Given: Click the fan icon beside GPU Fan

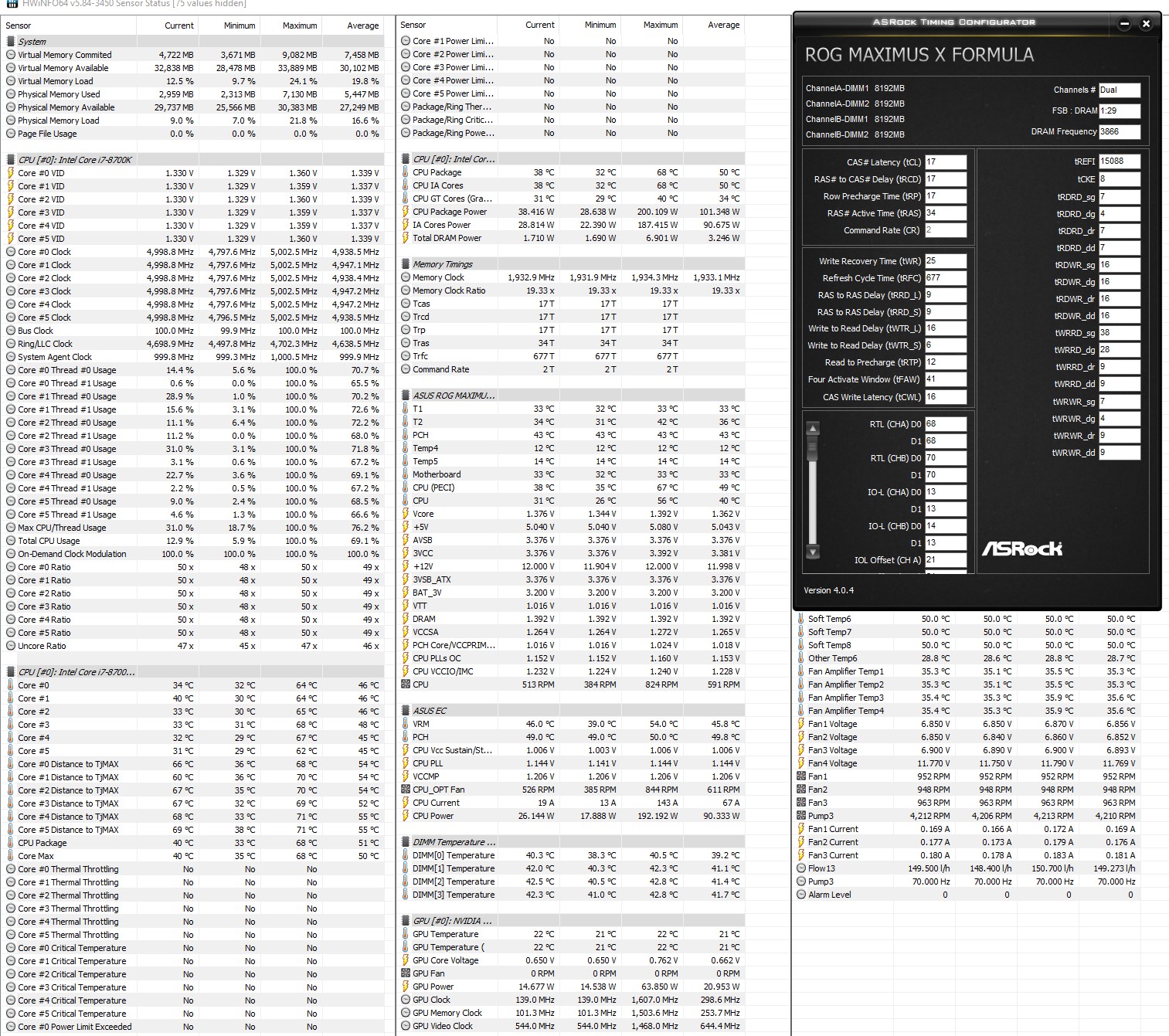Looking at the screenshot, I should pyautogui.click(x=406, y=973).
